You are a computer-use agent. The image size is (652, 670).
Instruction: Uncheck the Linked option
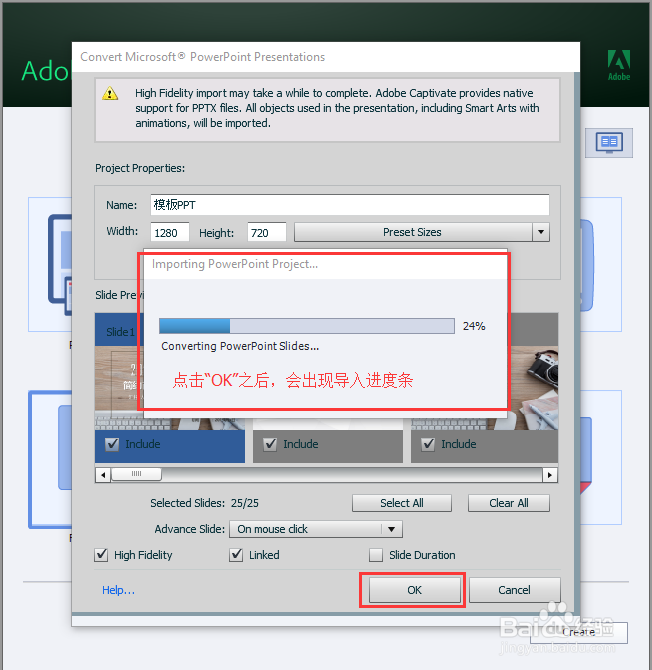tap(236, 555)
